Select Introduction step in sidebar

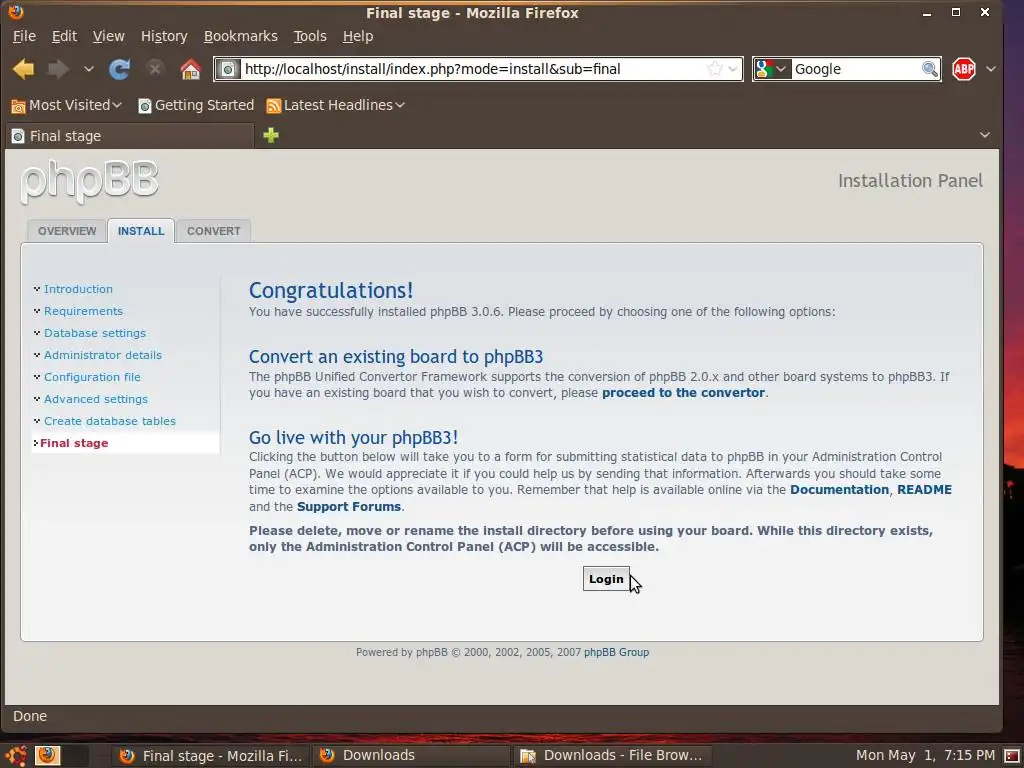coord(78,289)
